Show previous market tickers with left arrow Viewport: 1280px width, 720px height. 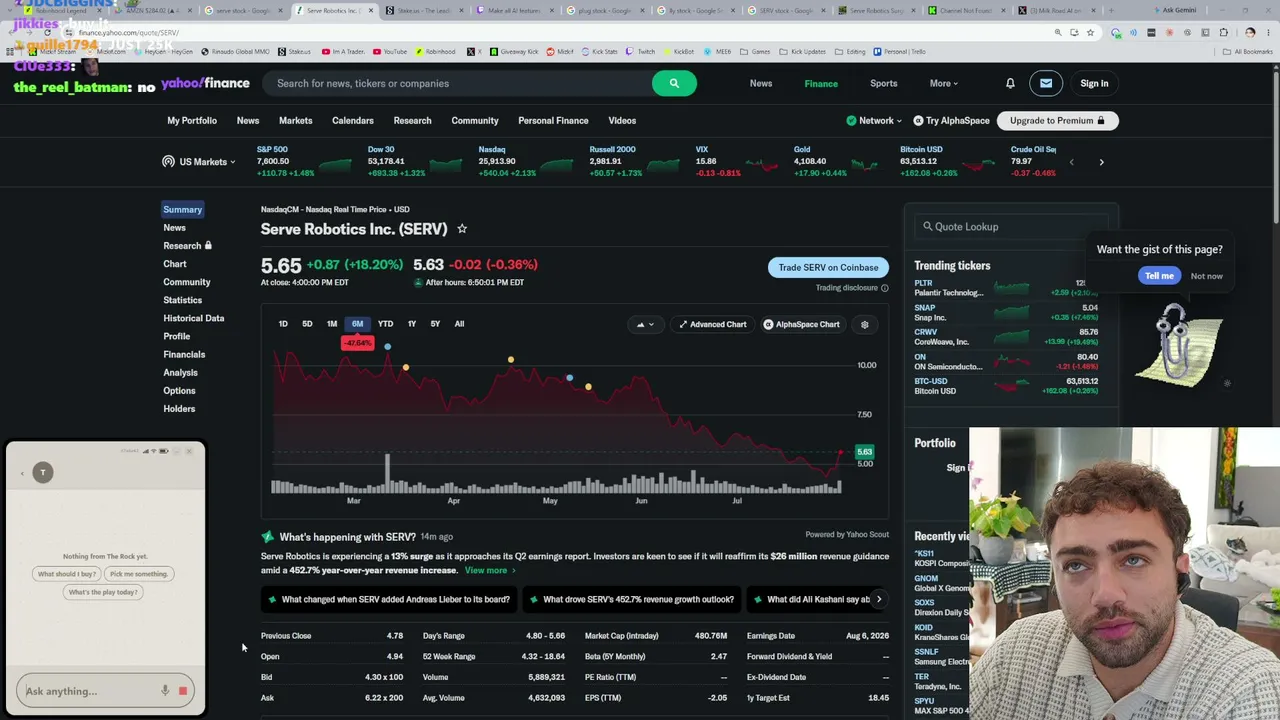[1071, 162]
